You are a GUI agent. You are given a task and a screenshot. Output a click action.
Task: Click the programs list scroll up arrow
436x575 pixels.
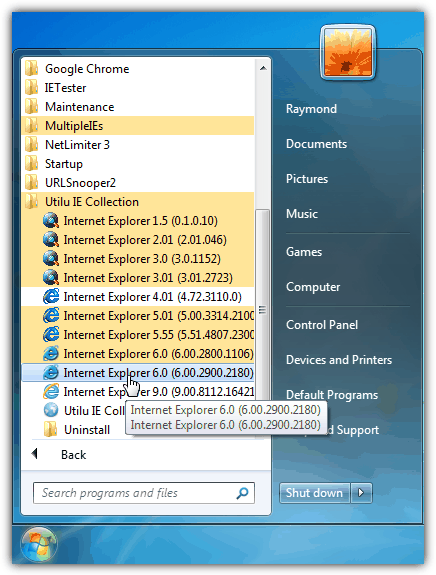(263, 68)
